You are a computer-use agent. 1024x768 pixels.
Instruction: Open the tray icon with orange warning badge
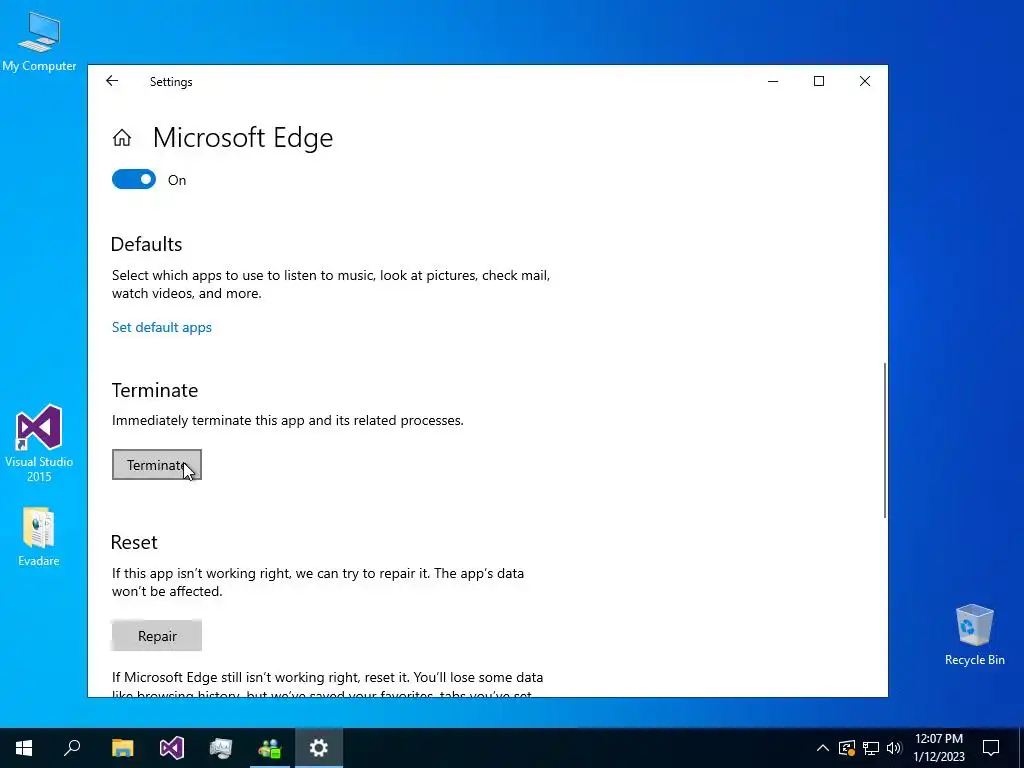click(x=847, y=748)
